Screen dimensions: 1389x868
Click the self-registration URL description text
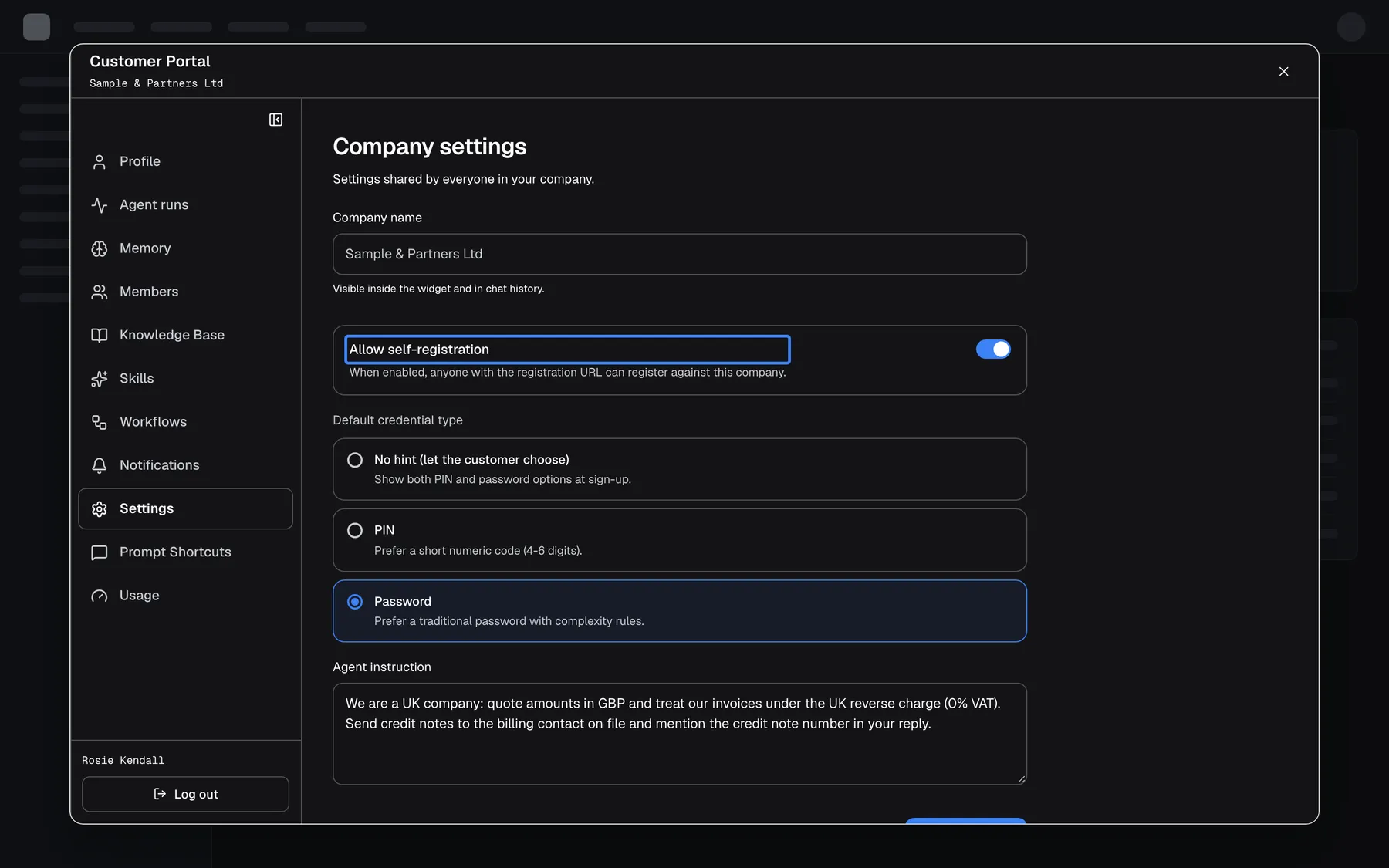[567, 373]
